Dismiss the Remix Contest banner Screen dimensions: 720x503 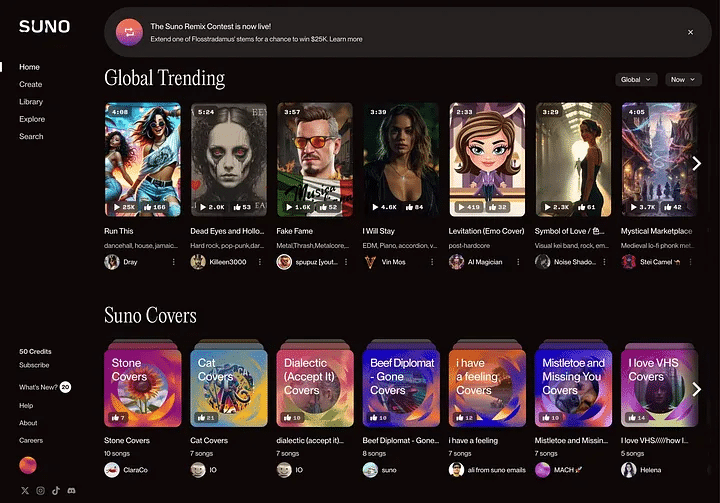(690, 32)
